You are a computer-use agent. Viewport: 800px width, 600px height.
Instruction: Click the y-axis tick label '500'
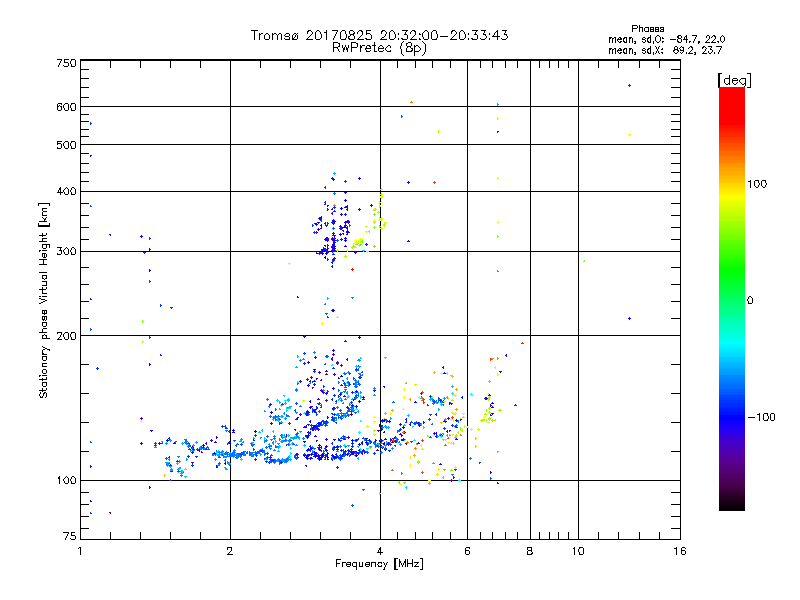(66, 145)
